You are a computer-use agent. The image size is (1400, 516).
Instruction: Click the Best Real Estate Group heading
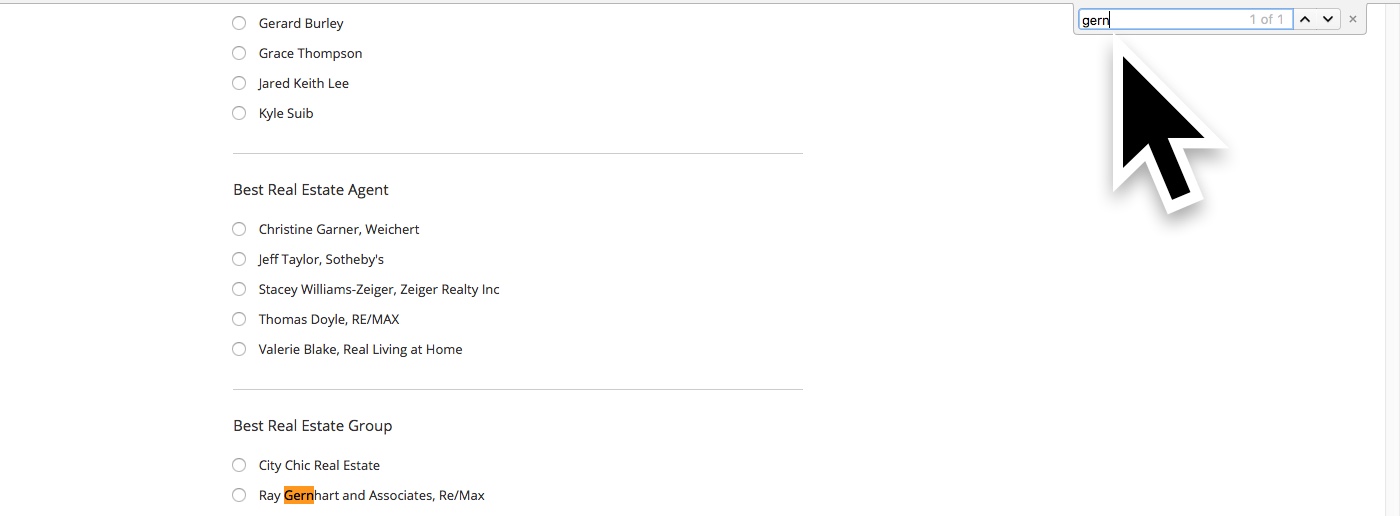[313, 426]
